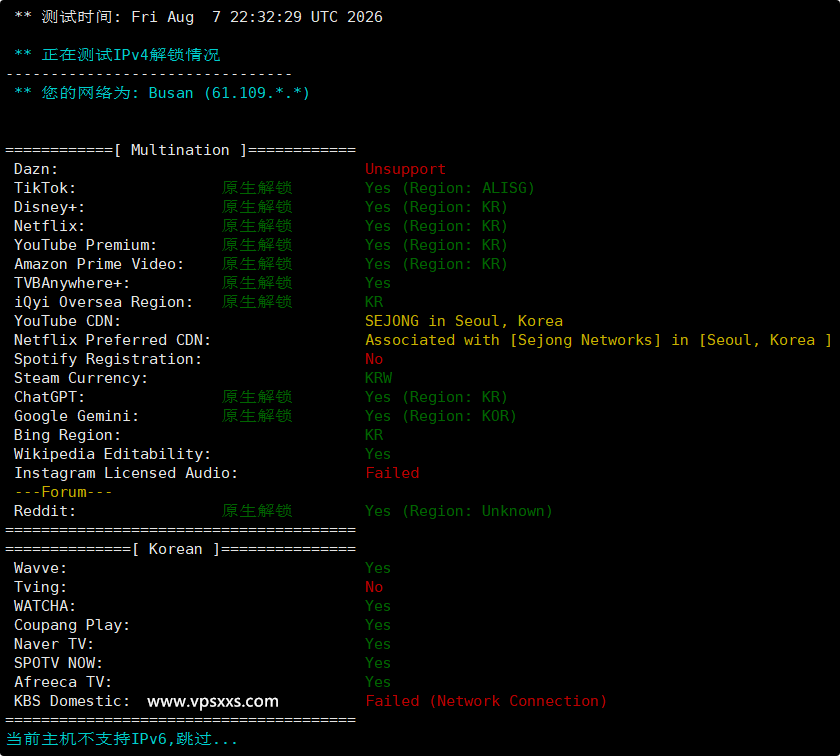Select red 'Failed' Instagram Licensed Audio result
Image resolution: width=840 pixels, height=756 pixels.
(x=392, y=473)
